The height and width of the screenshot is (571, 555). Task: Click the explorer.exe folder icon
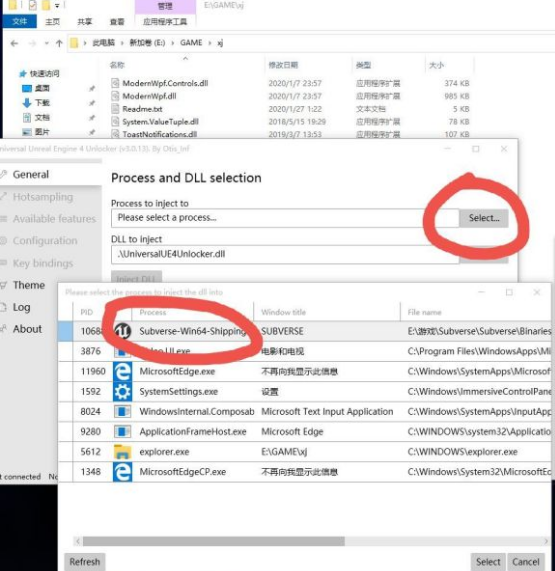click(123, 452)
